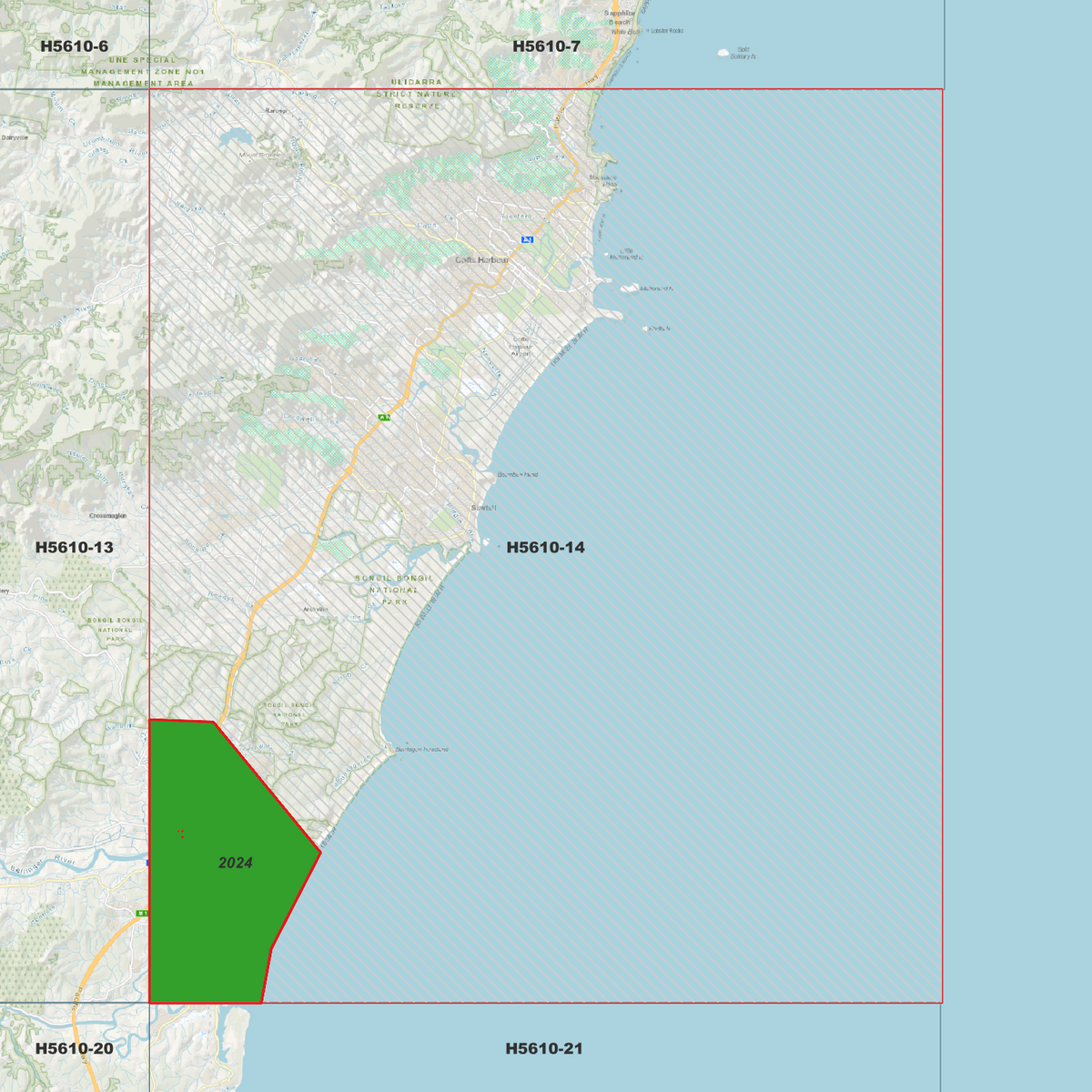
Task: Click the small red dots inside green area
Action: point(181,833)
